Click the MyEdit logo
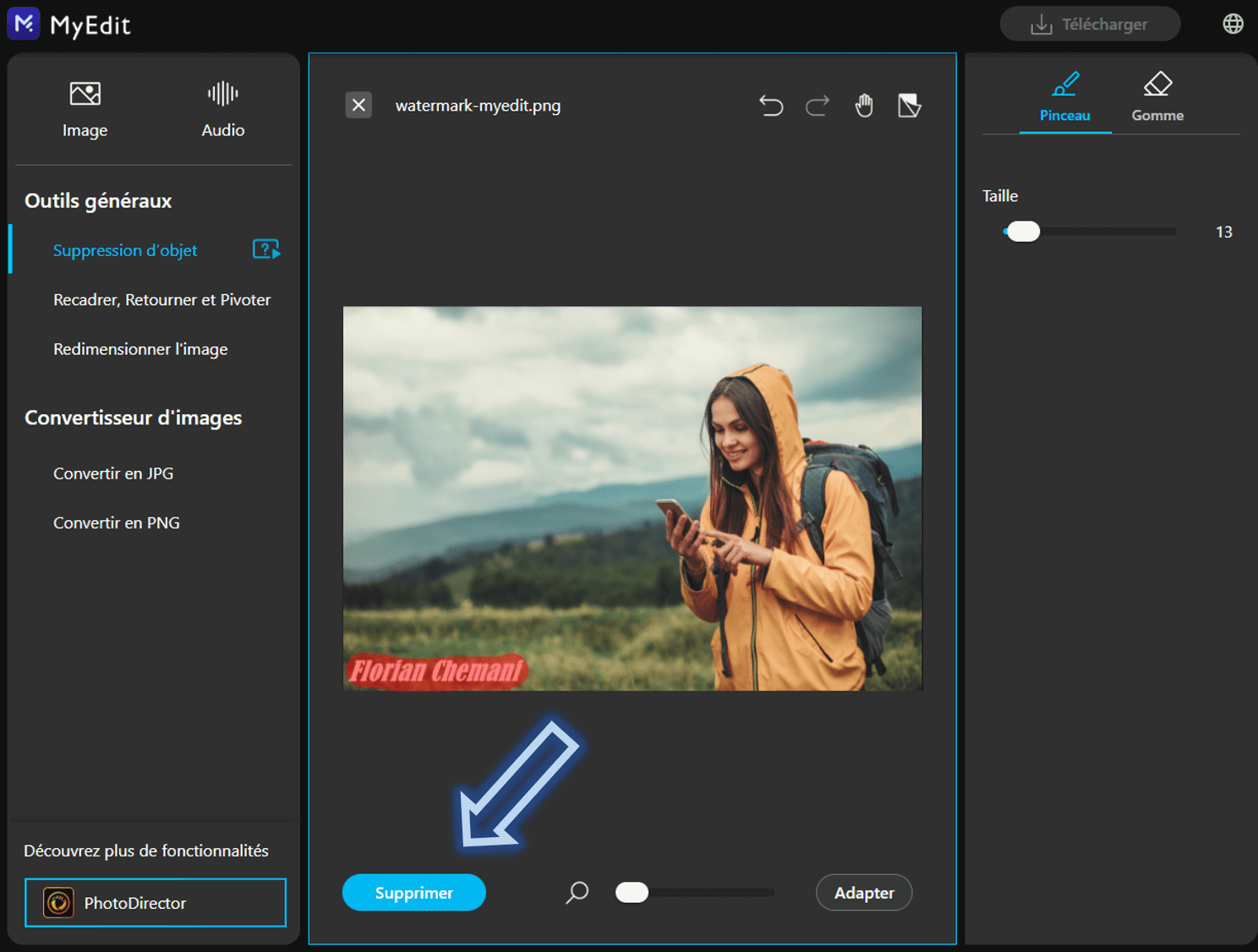Image resolution: width=1258 pixels, height=952 pixels. (x=69, y=25)
